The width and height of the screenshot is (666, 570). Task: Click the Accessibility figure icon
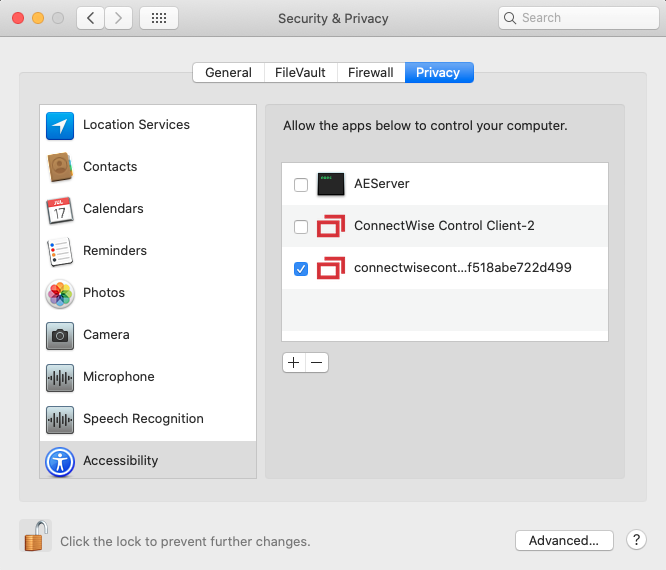pos(60,462)
